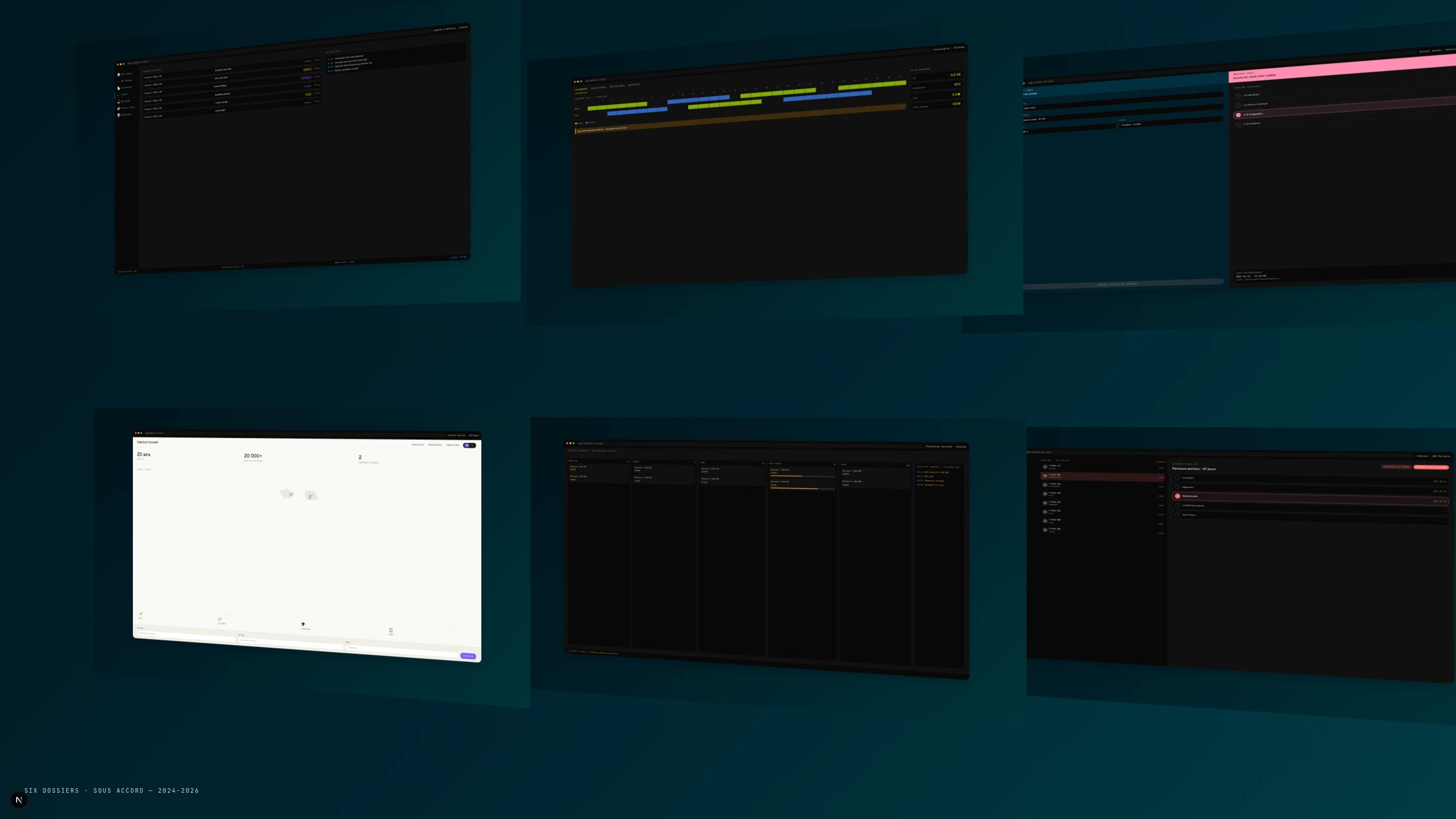This screenshot has height=819, width=1456.
Task: Click the solid red button in parcours window
Action: tap(1431, 468)
